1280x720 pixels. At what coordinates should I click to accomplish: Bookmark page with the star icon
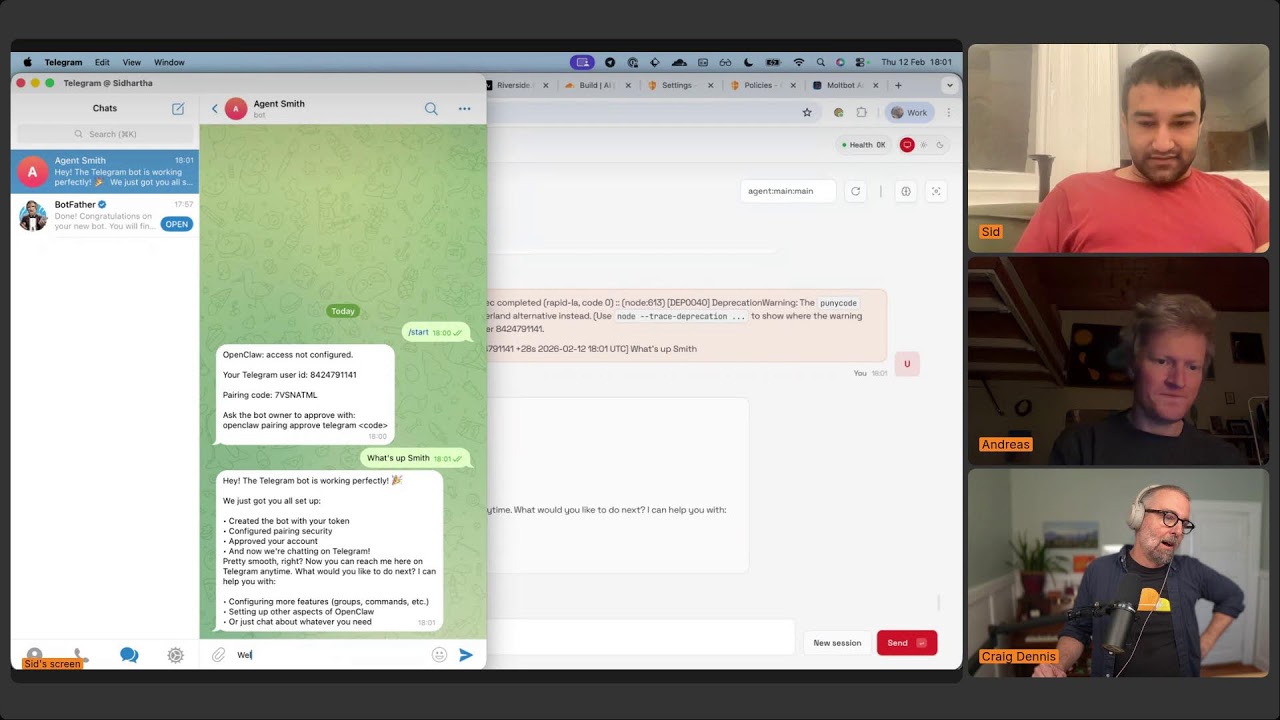coord(807,113)
